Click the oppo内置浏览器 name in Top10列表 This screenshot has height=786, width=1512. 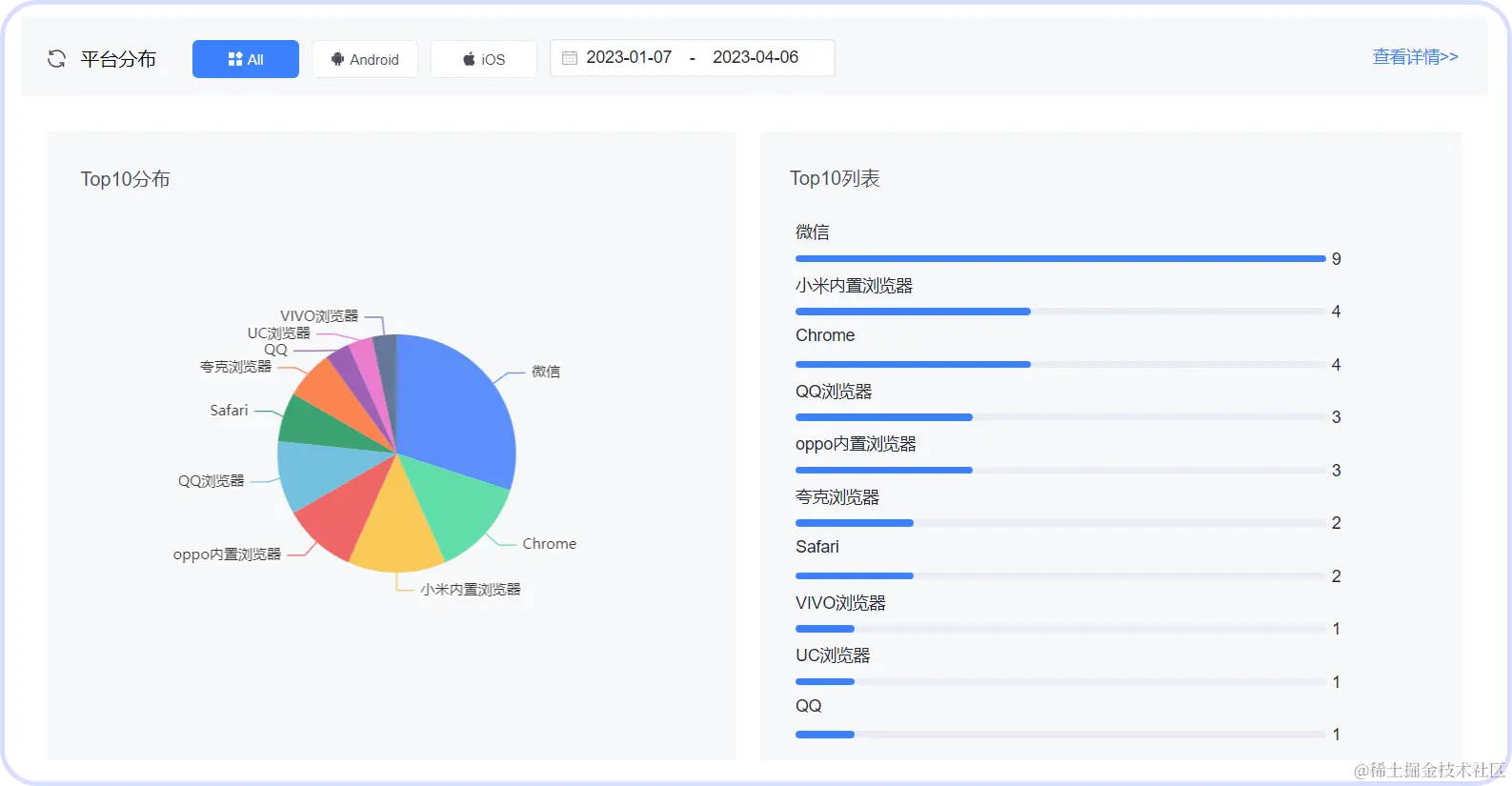click(x=856, y=444)
